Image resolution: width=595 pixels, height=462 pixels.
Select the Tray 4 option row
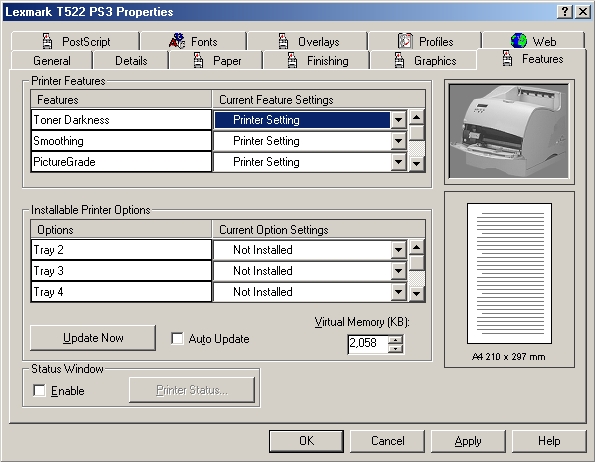(121, 292)
